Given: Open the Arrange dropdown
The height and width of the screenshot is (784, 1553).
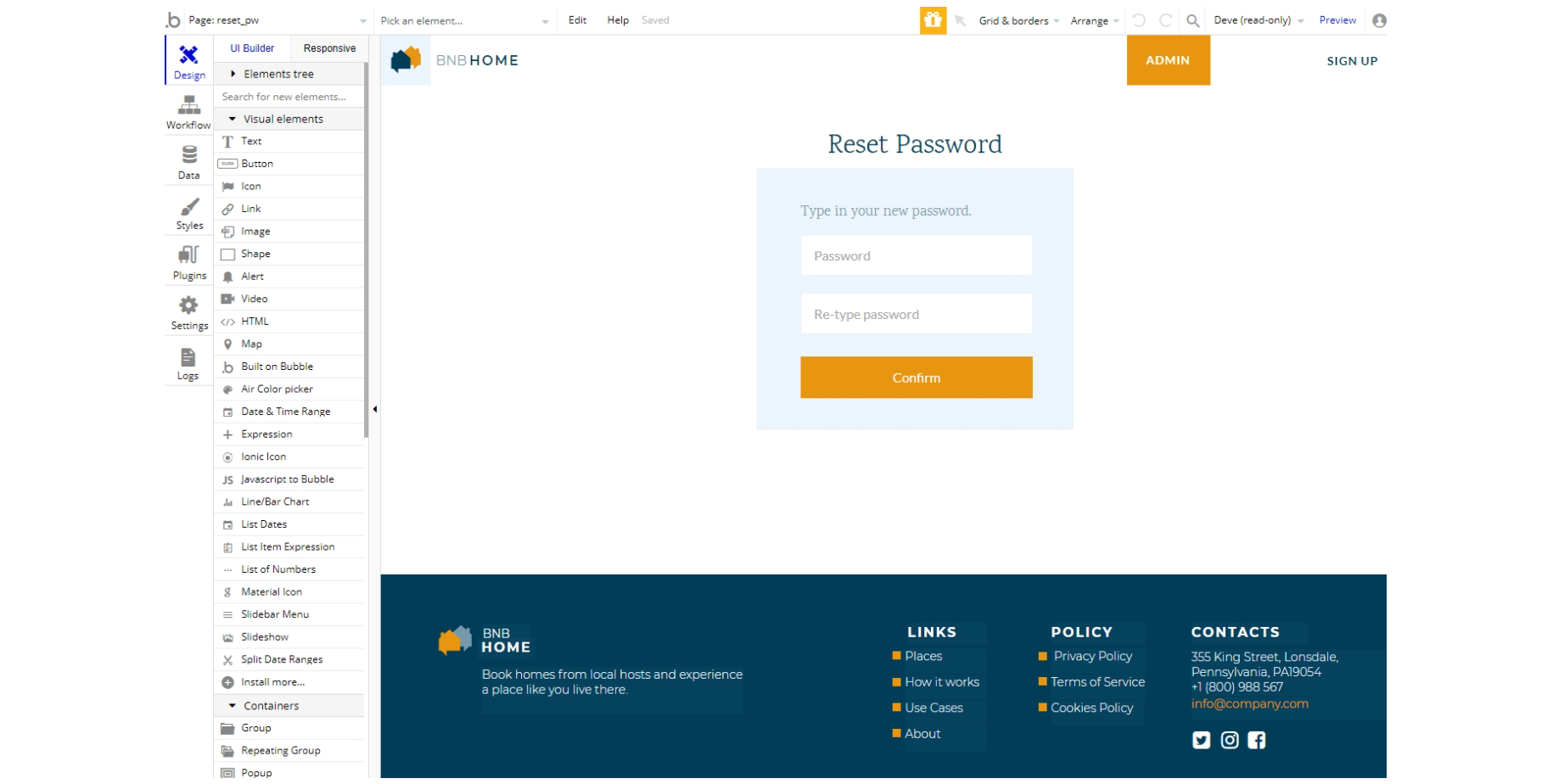Looking at the screenshot, I should click(1095, 20).
